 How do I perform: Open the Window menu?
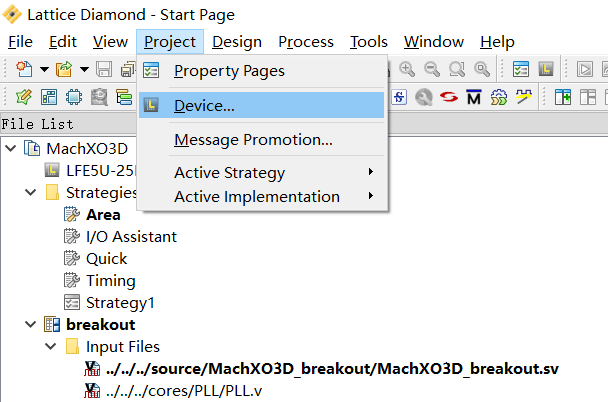[434, 41]
